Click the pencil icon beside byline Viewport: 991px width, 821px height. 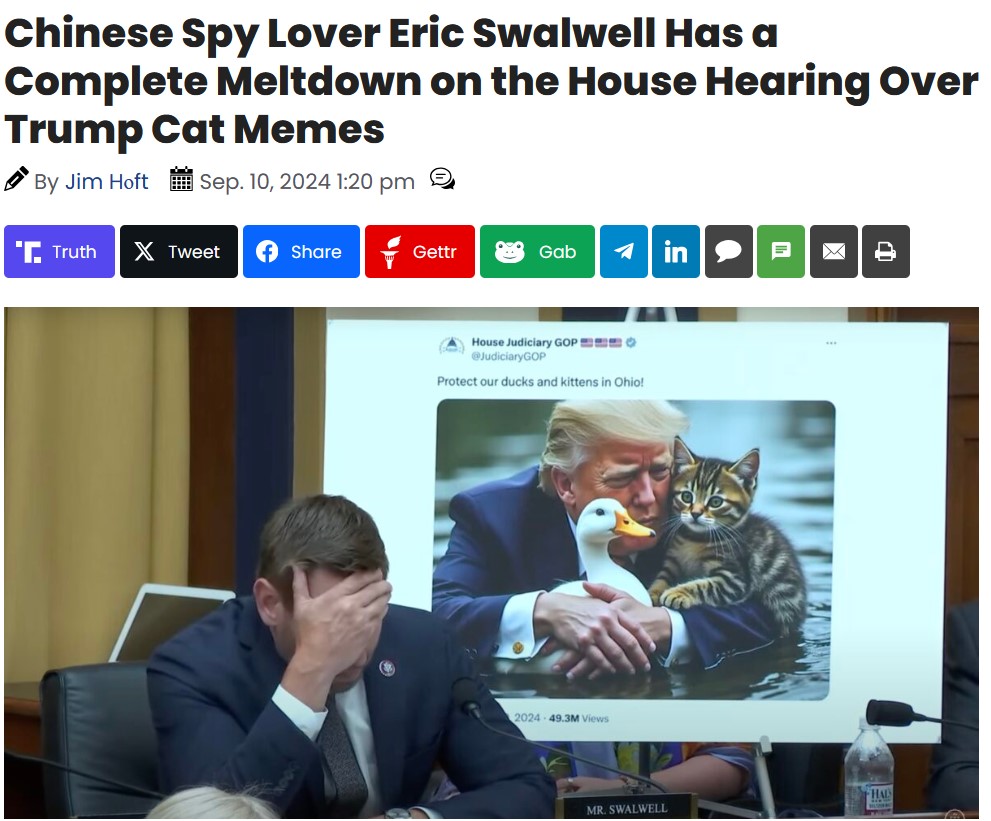[16, 179]
